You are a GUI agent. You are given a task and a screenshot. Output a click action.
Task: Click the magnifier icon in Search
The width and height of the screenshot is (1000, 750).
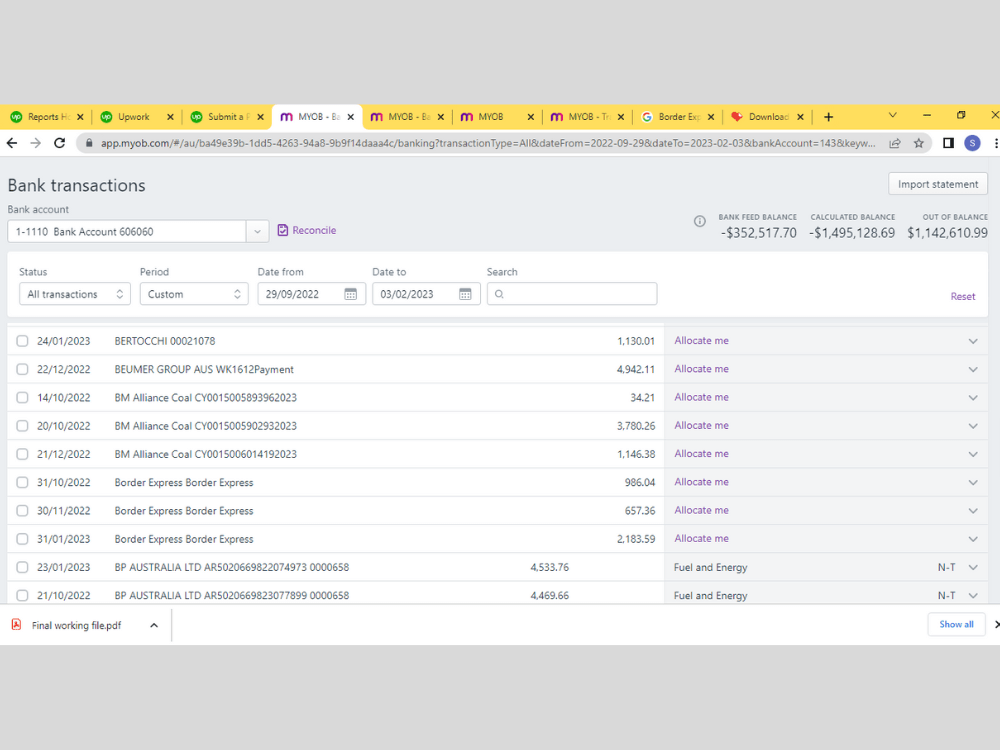click(x=499, y=294)
